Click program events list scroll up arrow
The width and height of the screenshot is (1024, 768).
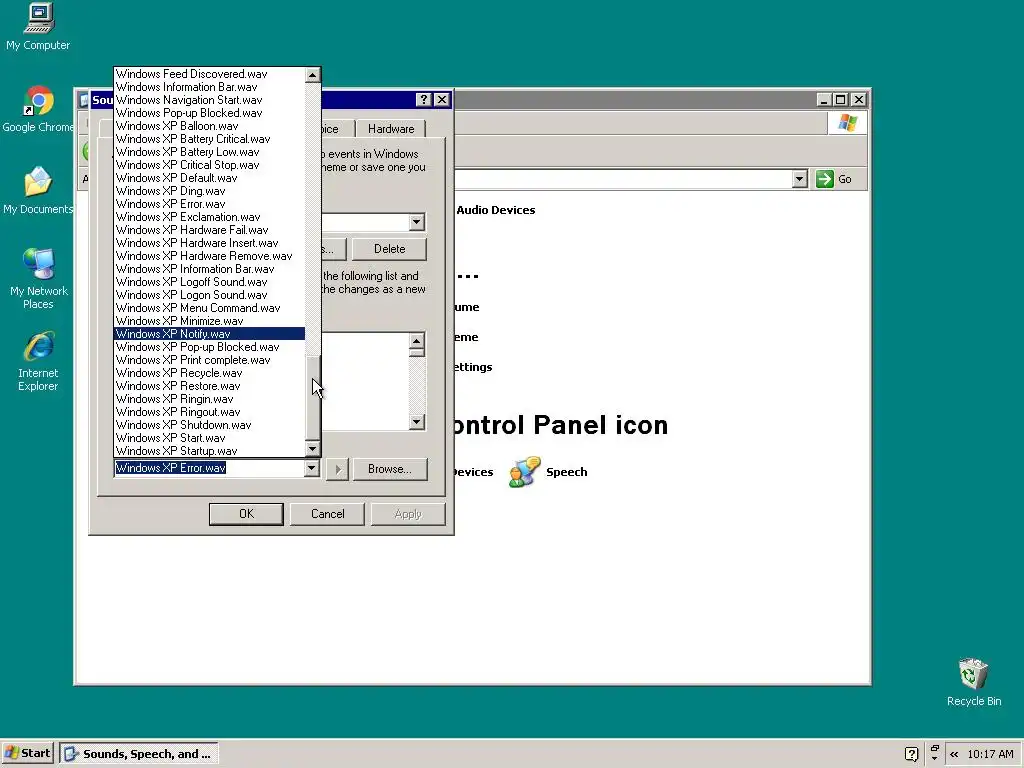(x=417, y=341)
